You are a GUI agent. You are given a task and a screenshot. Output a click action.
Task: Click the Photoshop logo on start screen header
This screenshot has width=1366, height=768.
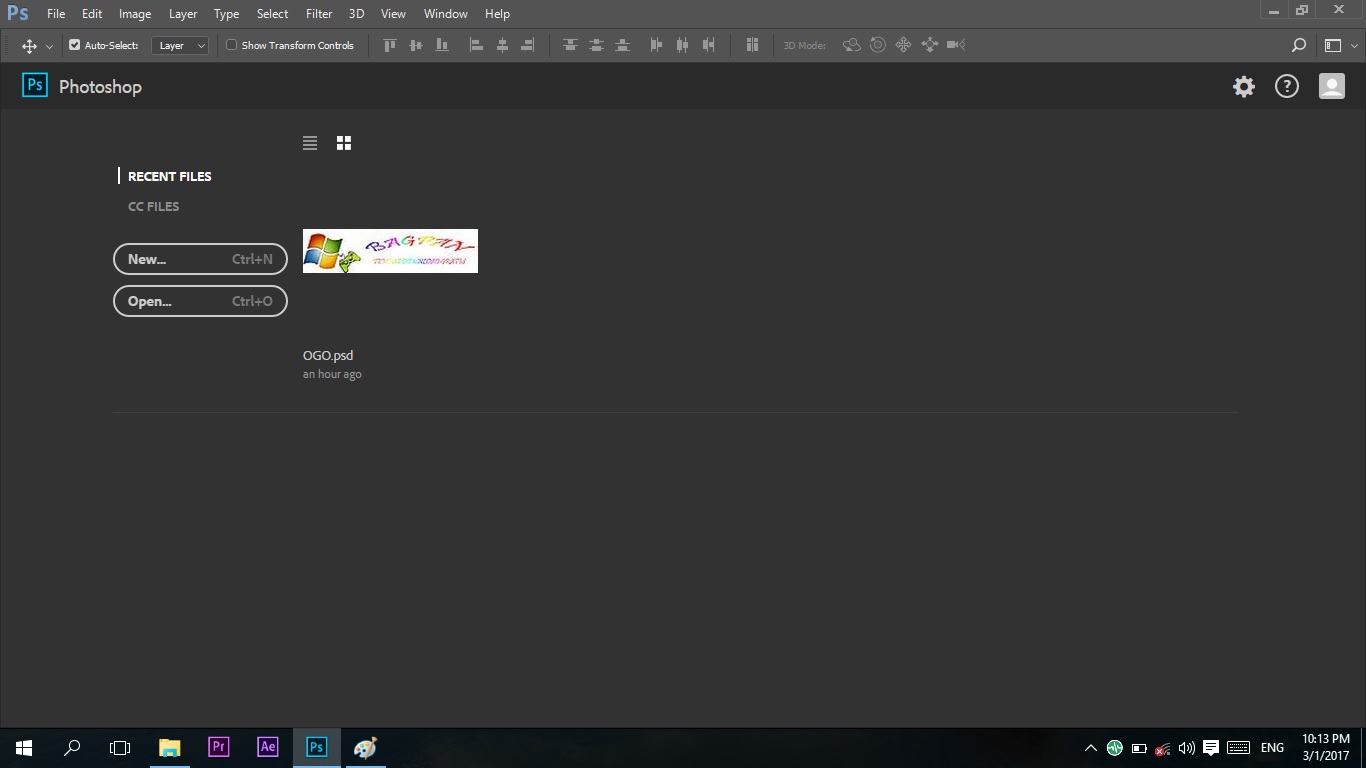(x=35, y=86)
